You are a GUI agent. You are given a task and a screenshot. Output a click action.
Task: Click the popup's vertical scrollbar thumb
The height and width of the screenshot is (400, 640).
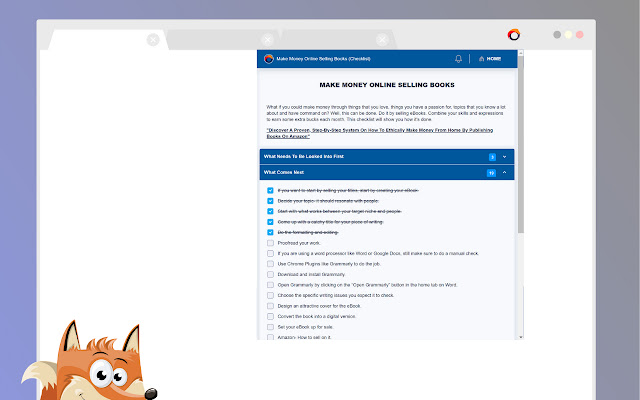coord(520,145)
